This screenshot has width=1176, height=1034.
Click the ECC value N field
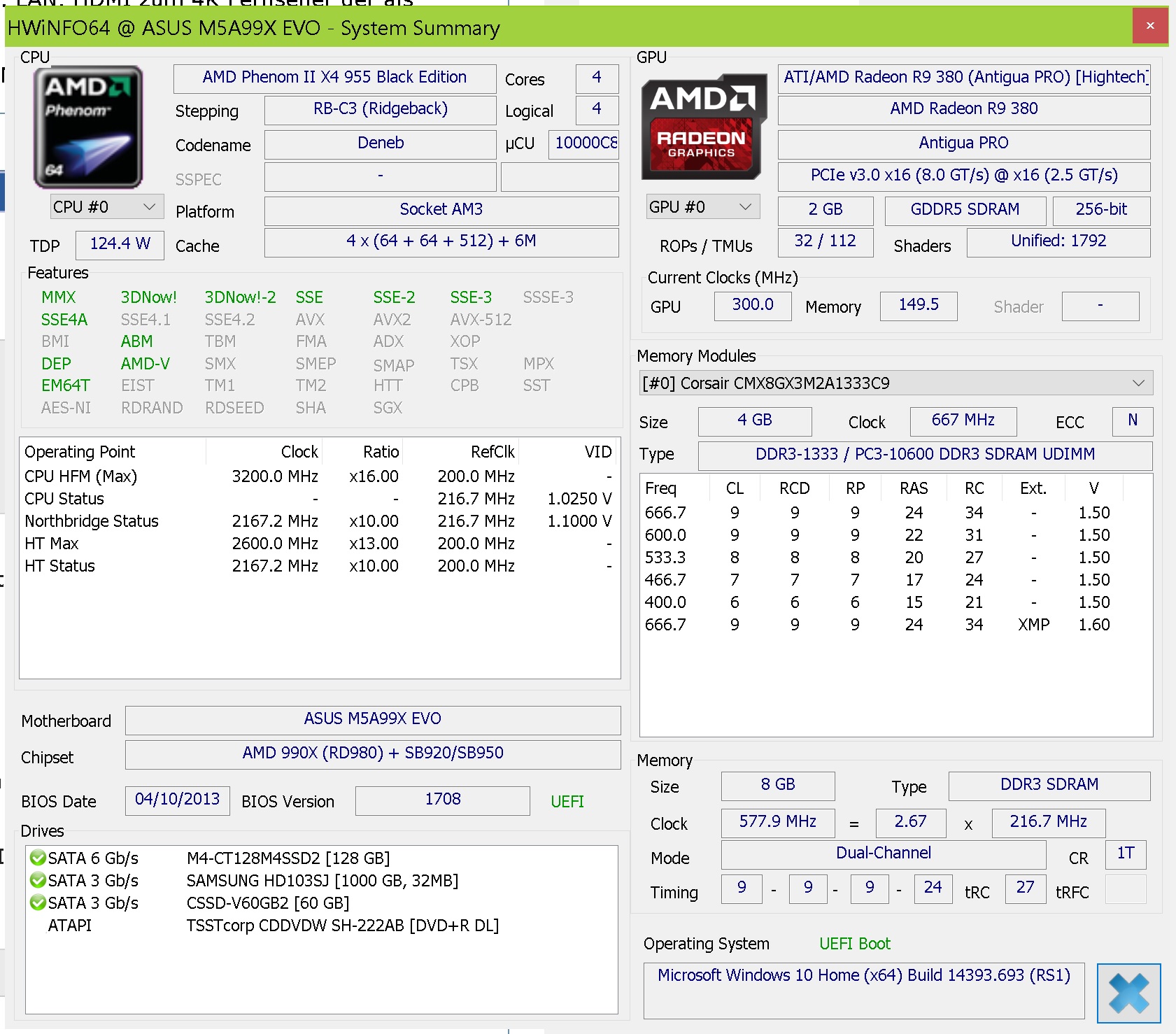click(1133, 421)
